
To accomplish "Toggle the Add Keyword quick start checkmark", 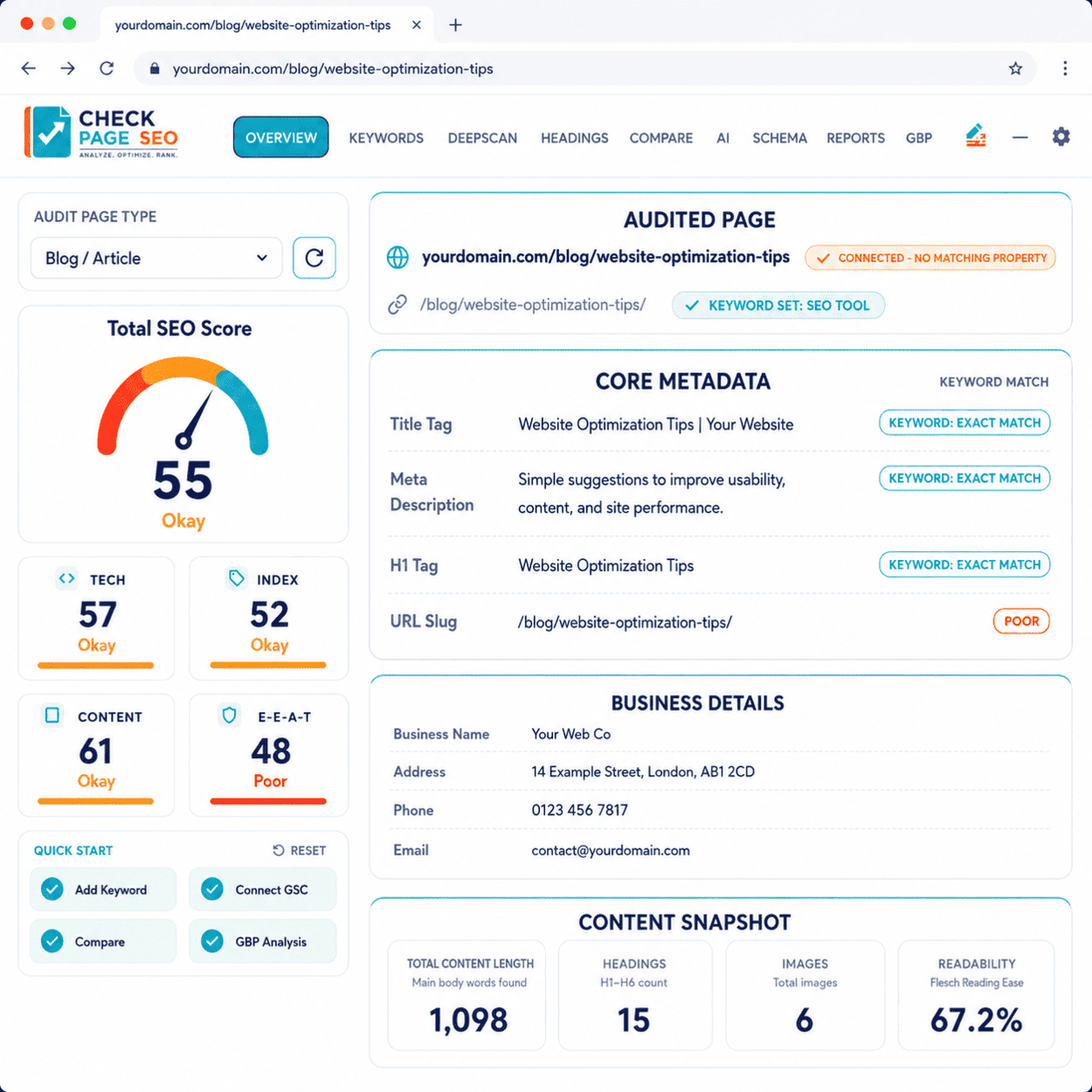I will pos(52,889).
